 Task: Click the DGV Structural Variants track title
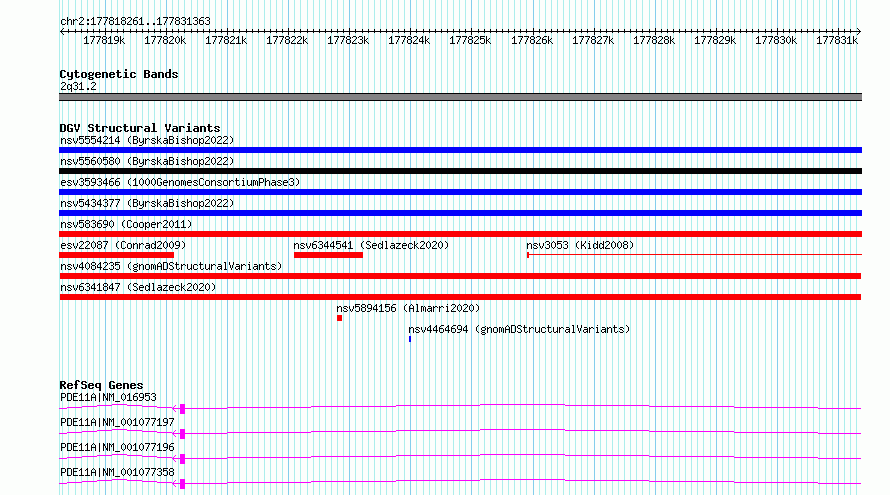pyautogui.click(x=140, y=128)
